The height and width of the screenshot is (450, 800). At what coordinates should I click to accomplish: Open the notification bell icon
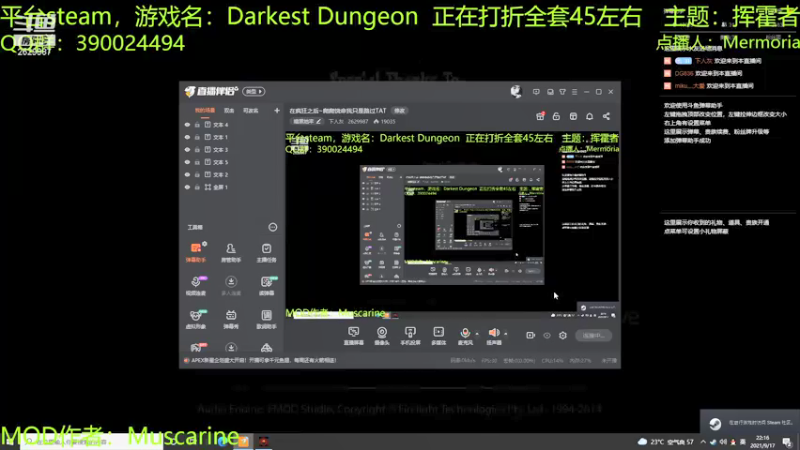click(x=590, y=116)
